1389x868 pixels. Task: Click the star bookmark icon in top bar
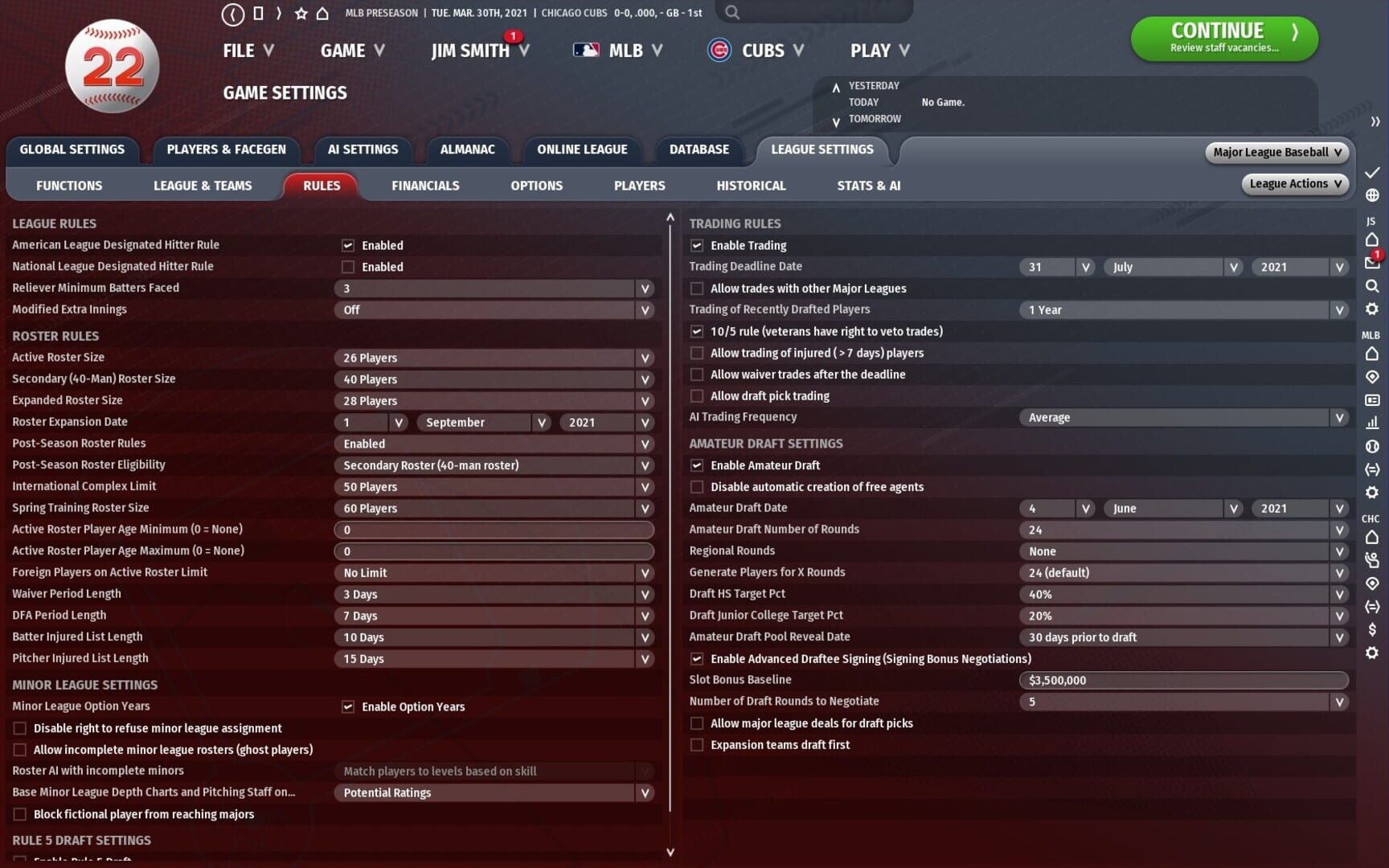(301, 13)
